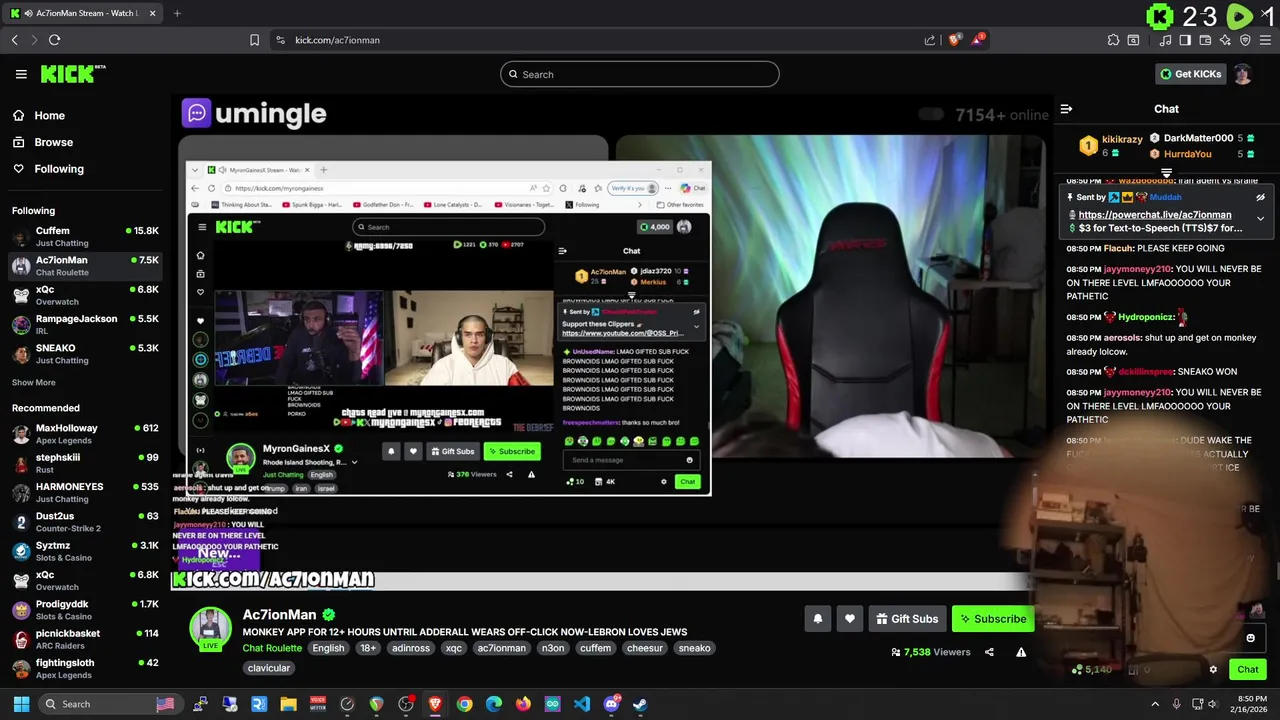Screen dimensions: 1280x720
Task: Select the clavicular tag
Action: (x=268, y=668)
